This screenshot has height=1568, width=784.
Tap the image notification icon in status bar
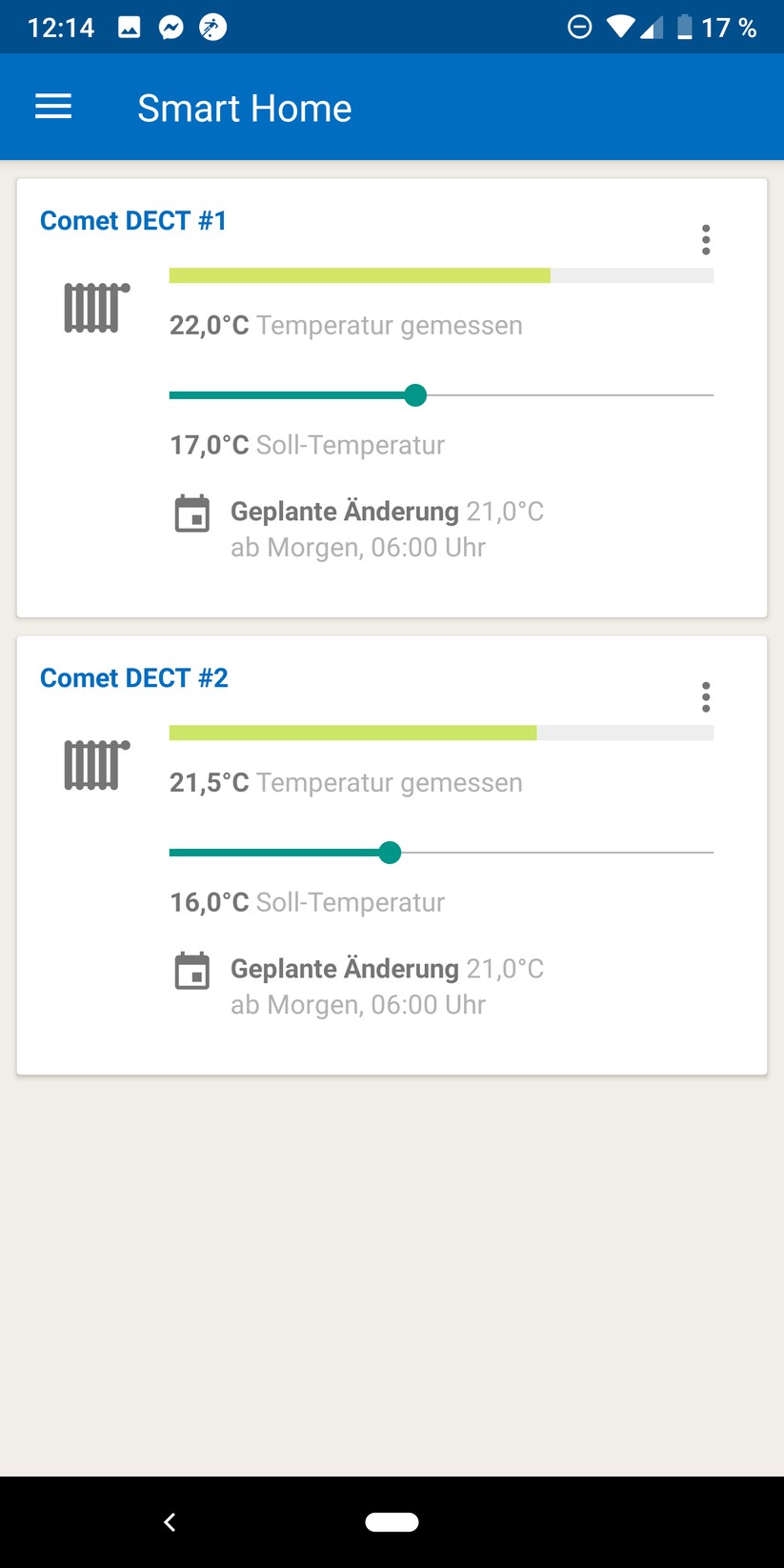coord(130,28)
